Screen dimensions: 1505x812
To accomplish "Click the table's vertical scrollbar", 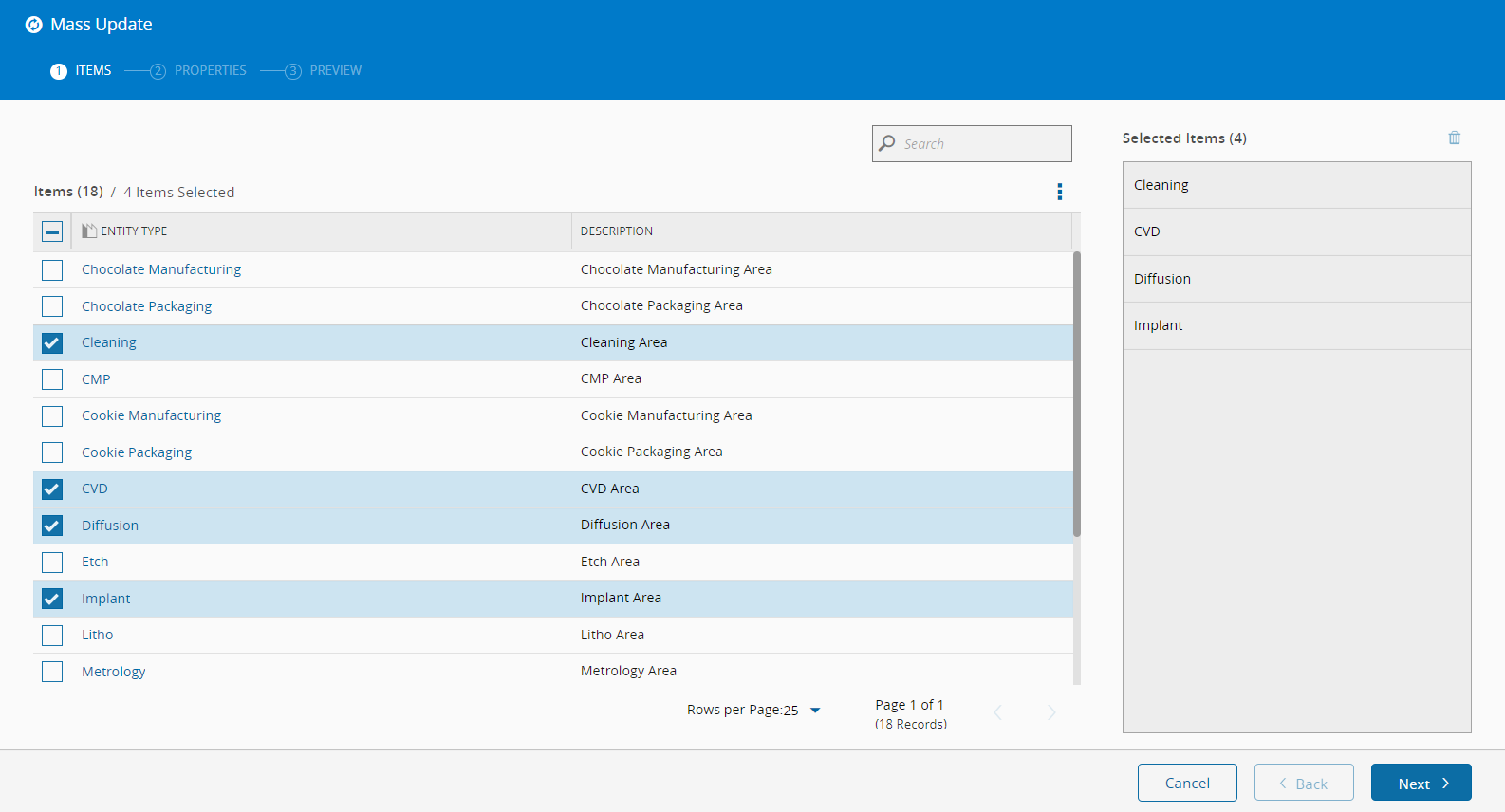I will click(1076, 394).
